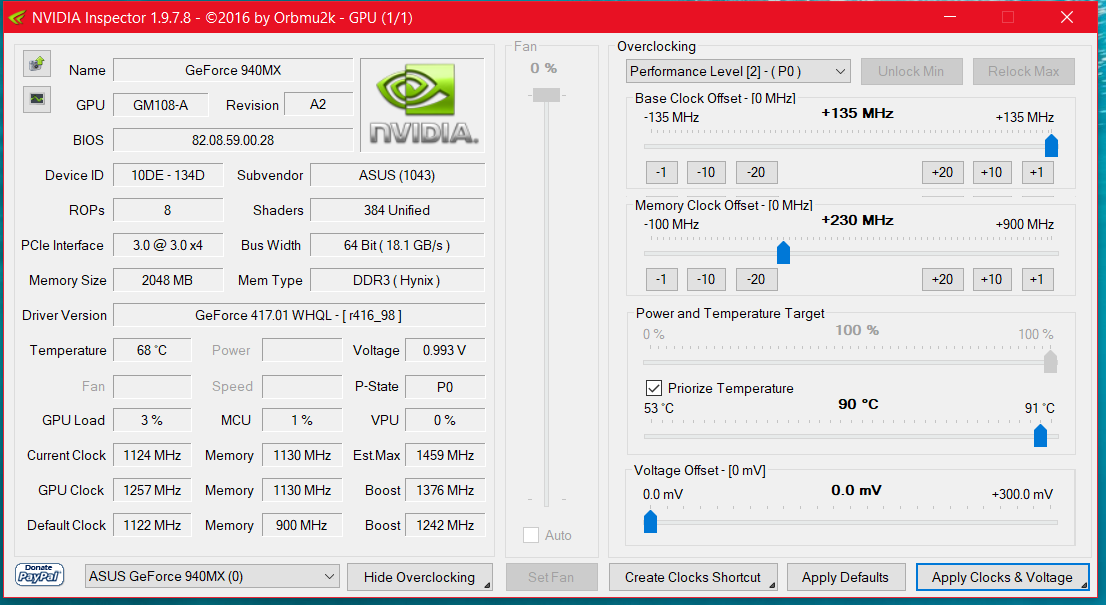Click the GPU field showing GM108-A
This screenshot has height=605, width=1106.
[161, 105]
